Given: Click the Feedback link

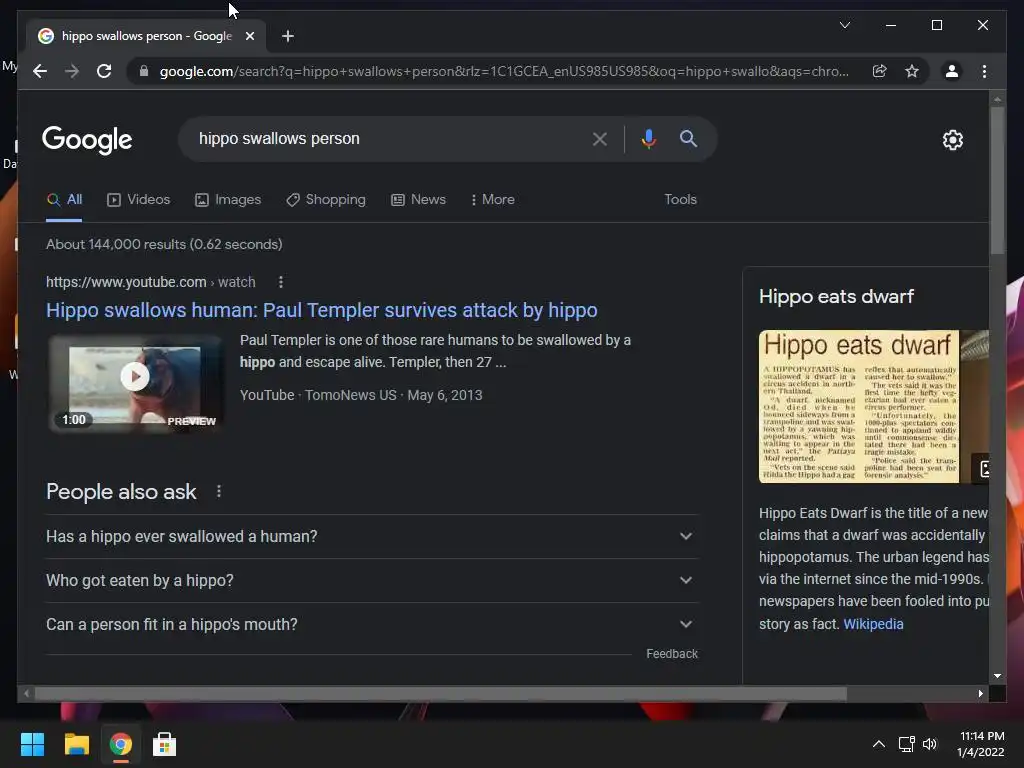Looking at the screenshot, I should tap(672, 654).
